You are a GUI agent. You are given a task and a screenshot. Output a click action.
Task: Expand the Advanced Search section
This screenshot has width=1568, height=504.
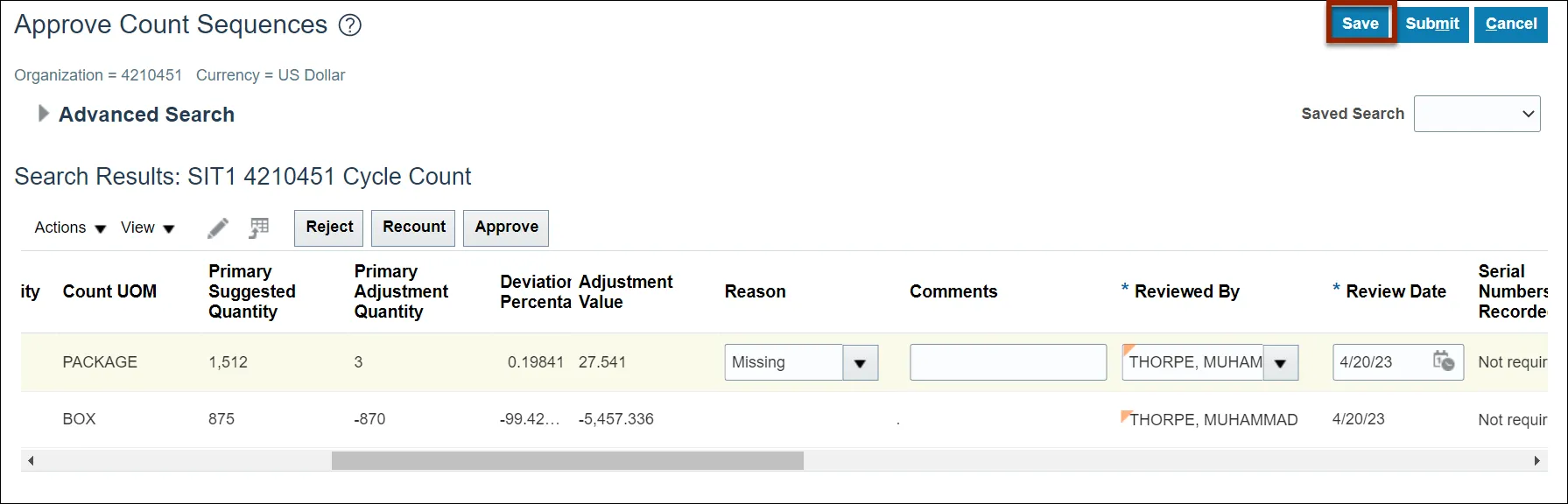click(x=43, y=114)
